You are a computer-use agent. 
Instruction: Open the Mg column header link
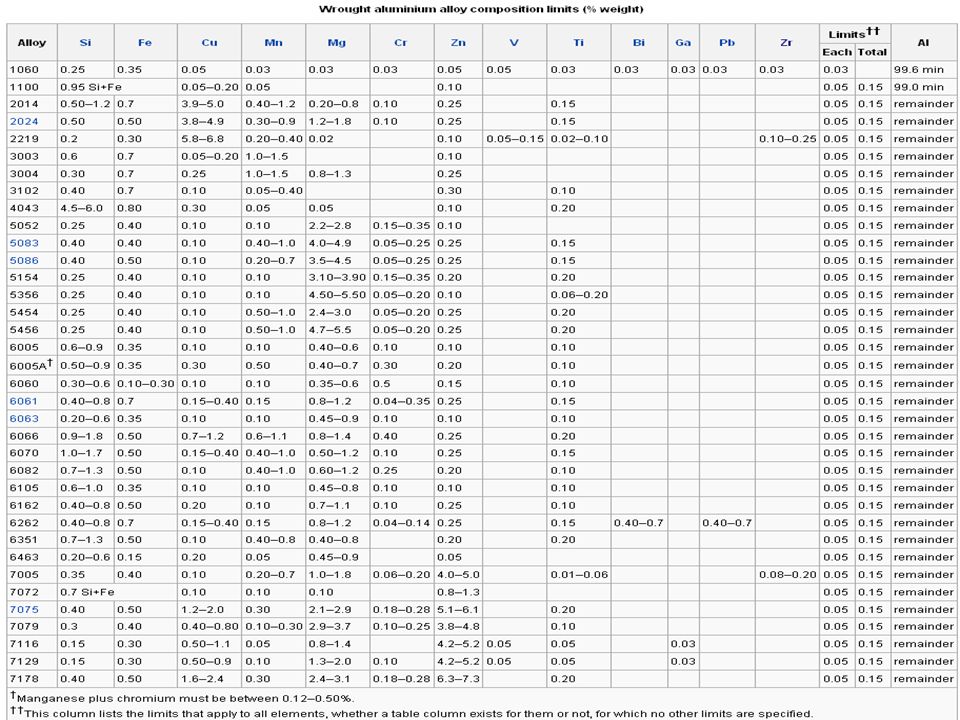click(337, 42)
